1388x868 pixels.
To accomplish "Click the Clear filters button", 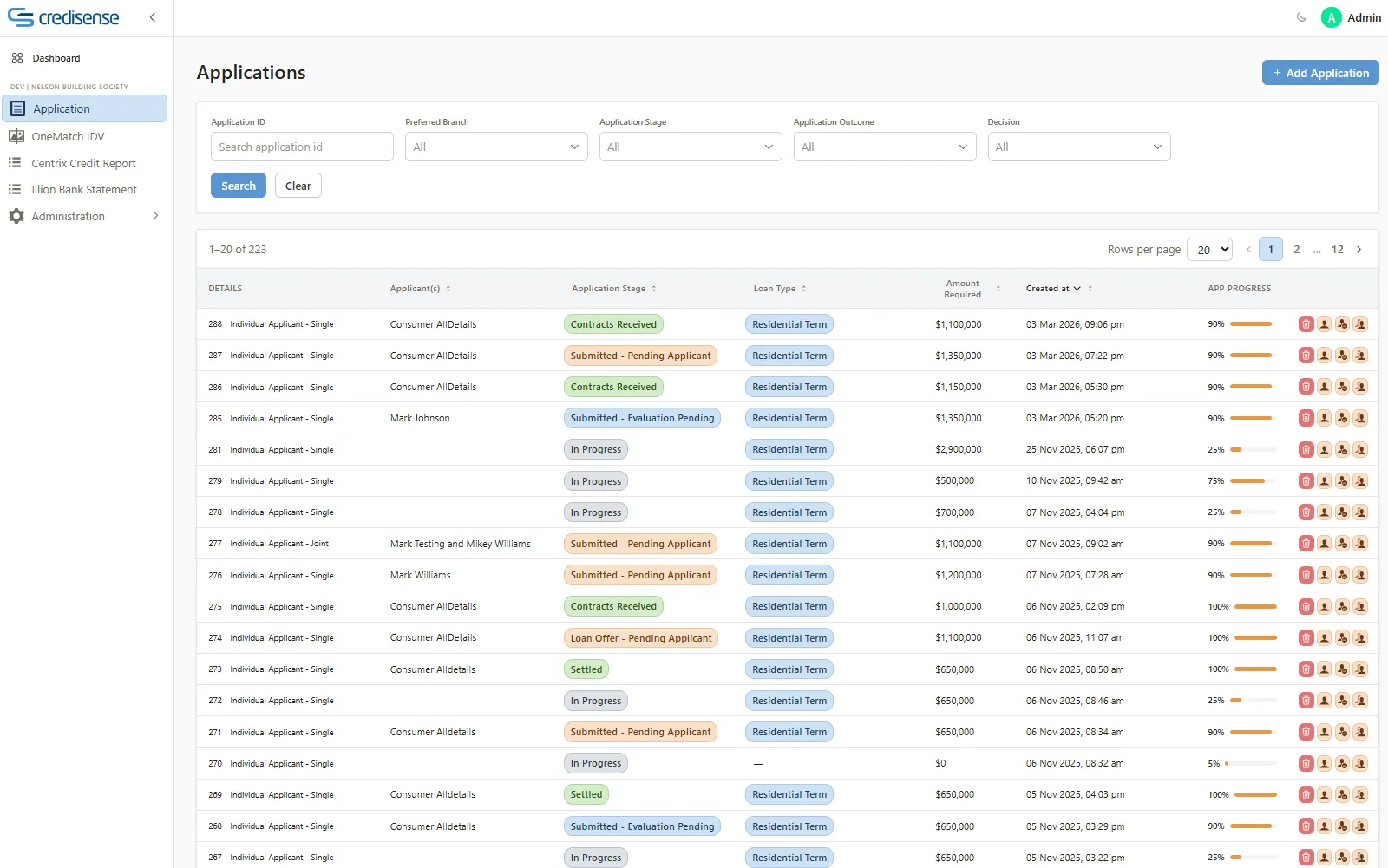I will tap(298, 186).
